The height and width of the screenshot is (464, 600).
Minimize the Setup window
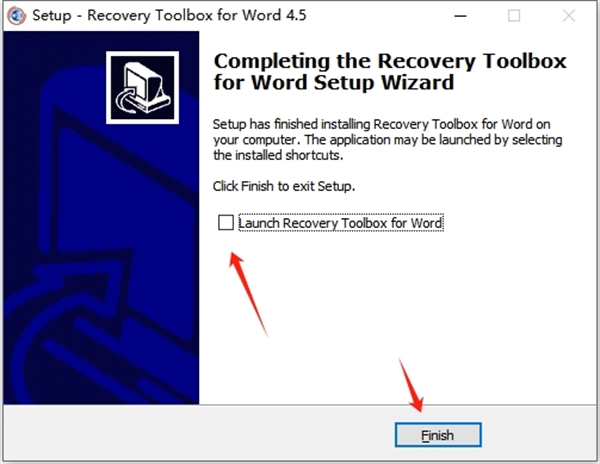point(460,16)
